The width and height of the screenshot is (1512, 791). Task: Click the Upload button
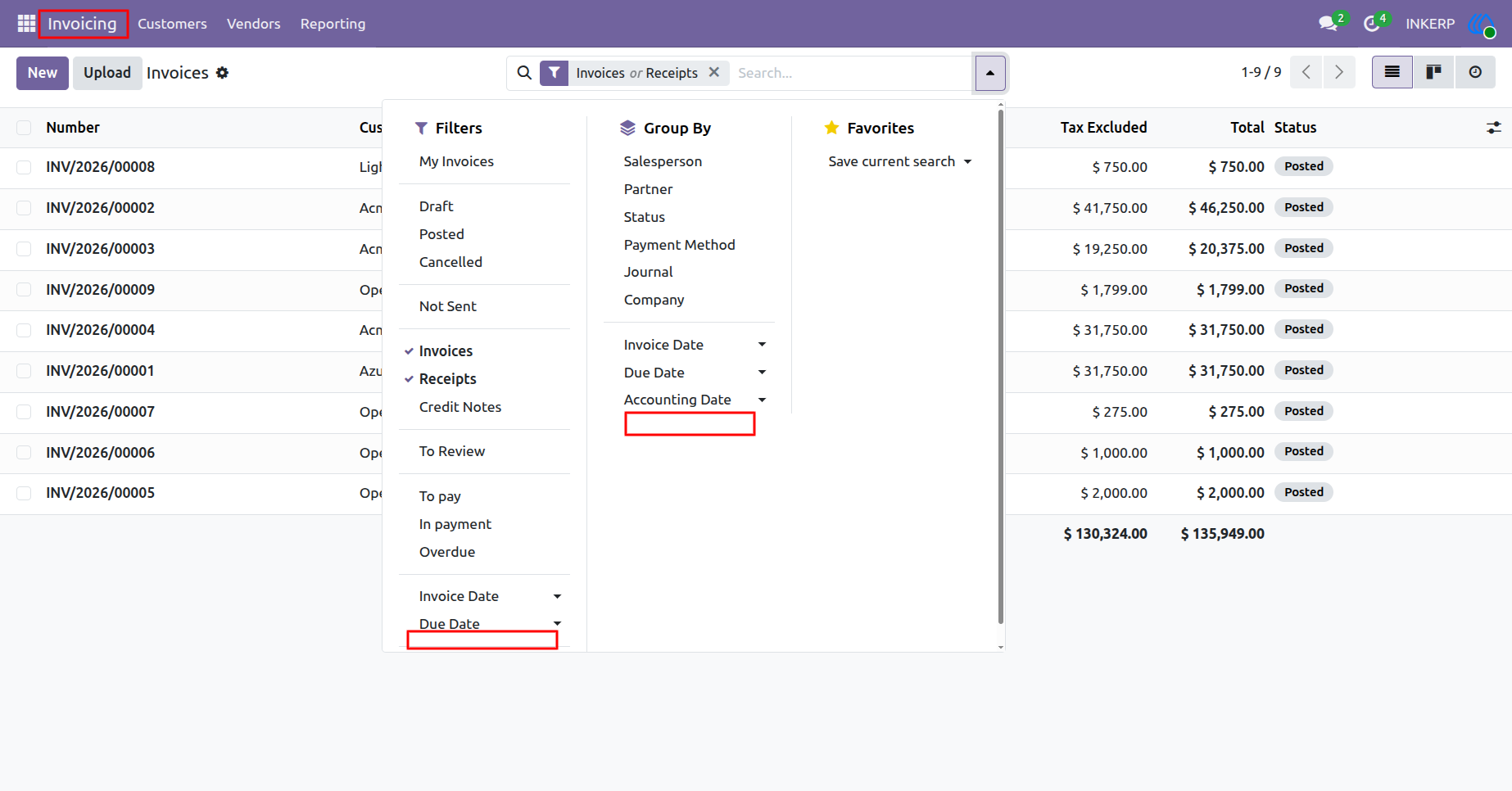(107, 73)
